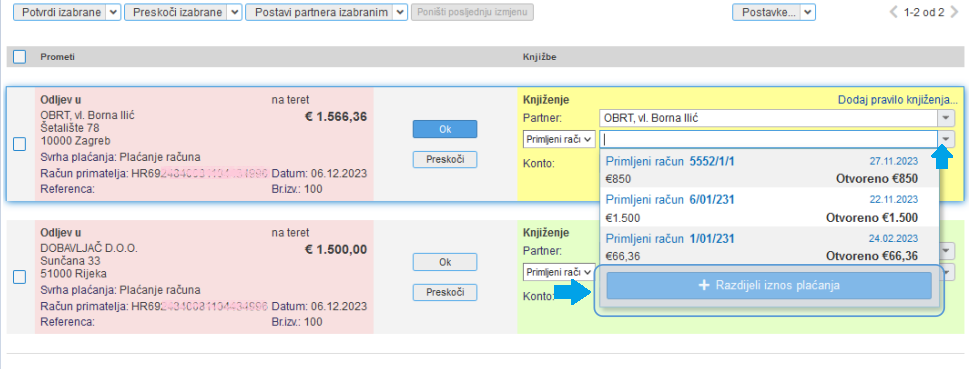Click Postavi partnera izabranim button

(x=320, y=12)
